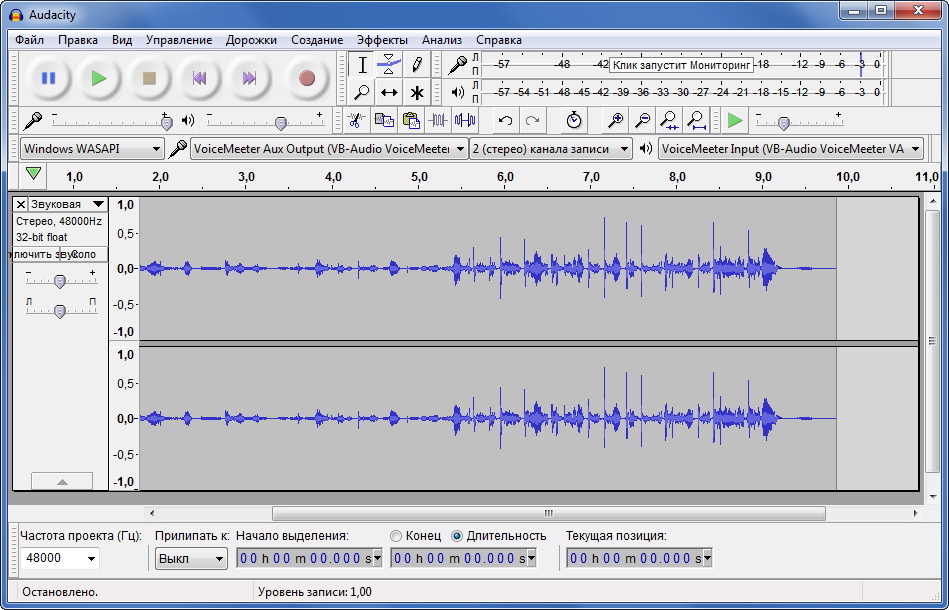Click the Pause transport button
The width and height of the screenshot is (949, 610).
(48, 78)
